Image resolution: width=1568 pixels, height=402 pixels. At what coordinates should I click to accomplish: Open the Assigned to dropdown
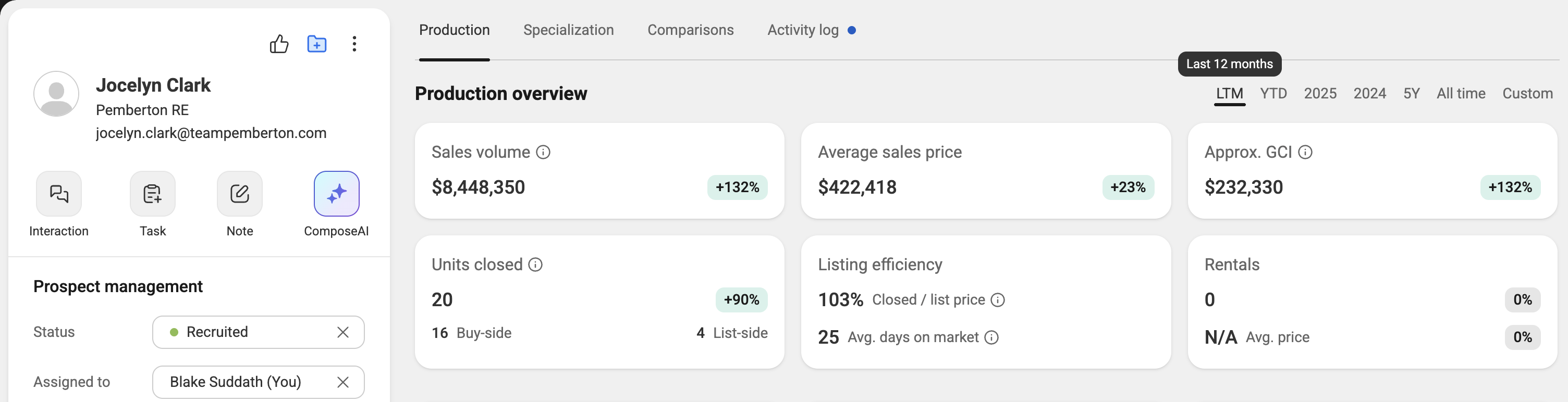pos(258,382)
